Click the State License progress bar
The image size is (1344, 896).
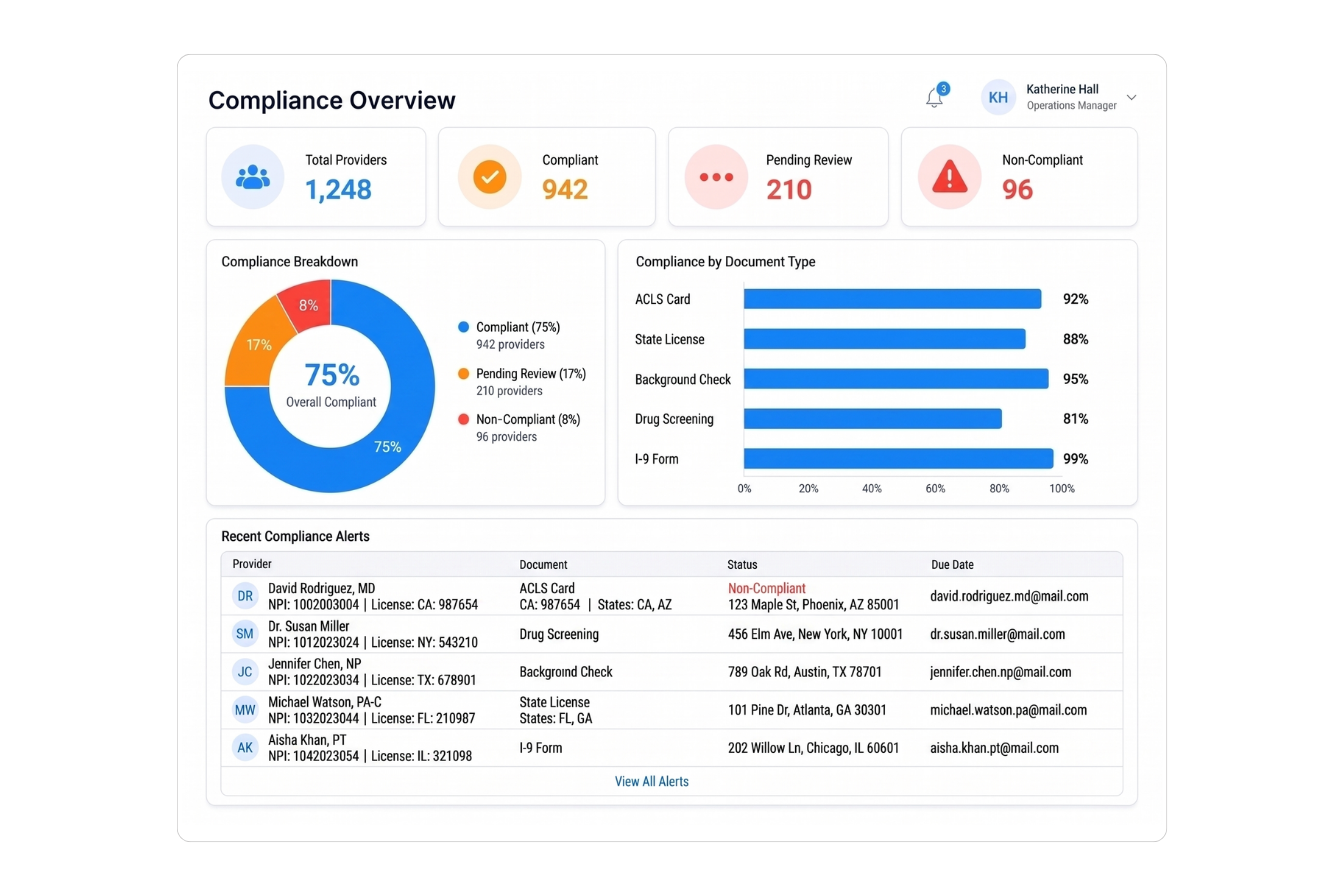[x=884, y=339]
